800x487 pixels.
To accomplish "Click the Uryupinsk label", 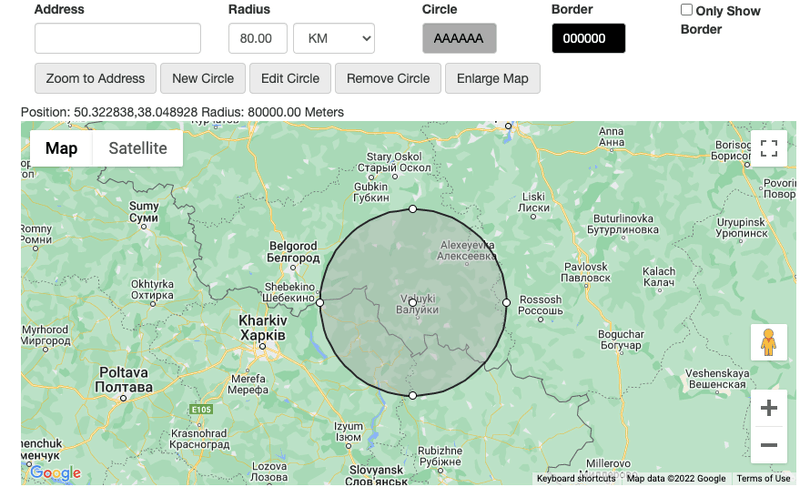I will [741, 227].
